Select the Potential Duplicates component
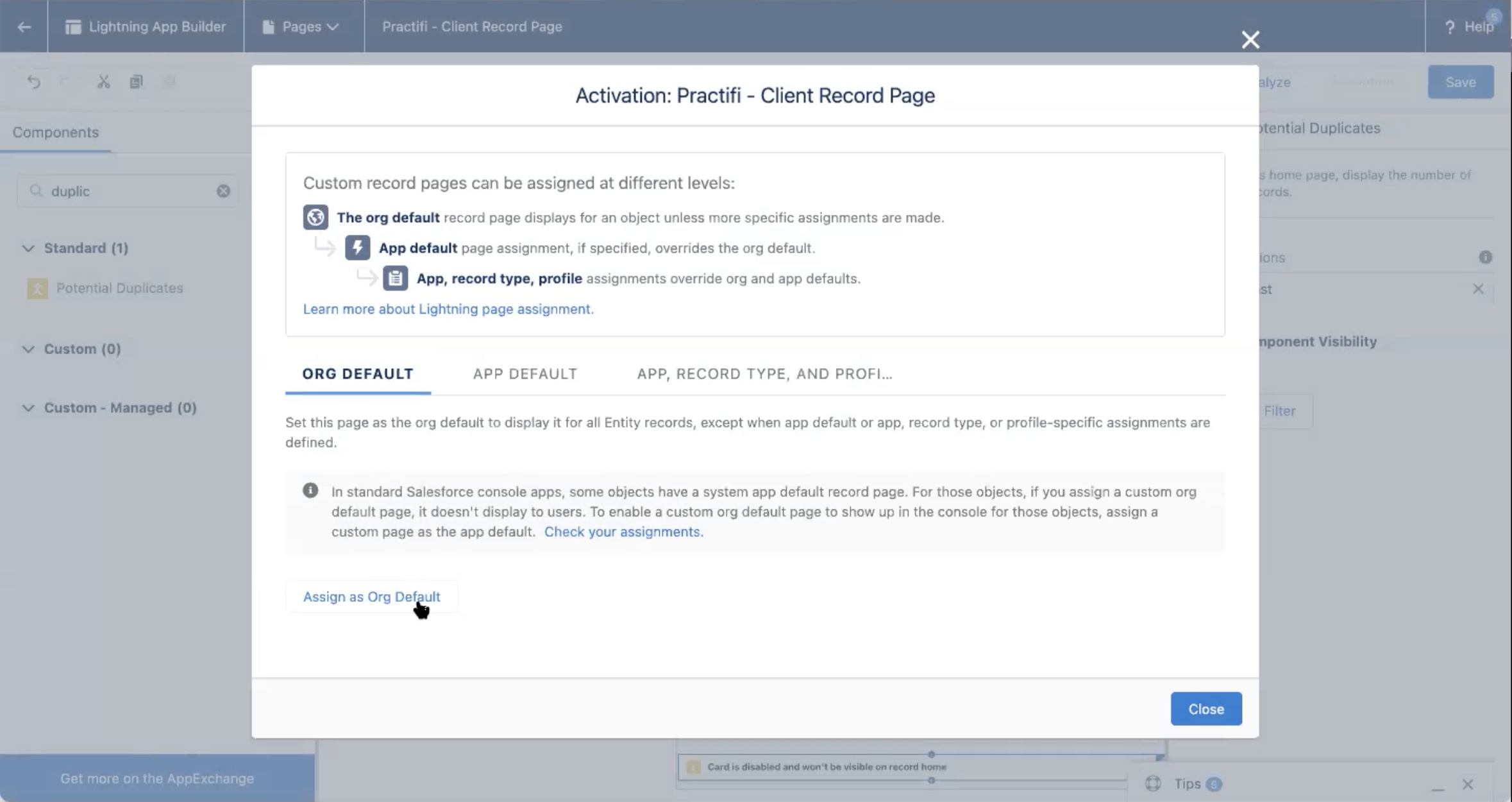1512x802 pixels. pos(119,288)
